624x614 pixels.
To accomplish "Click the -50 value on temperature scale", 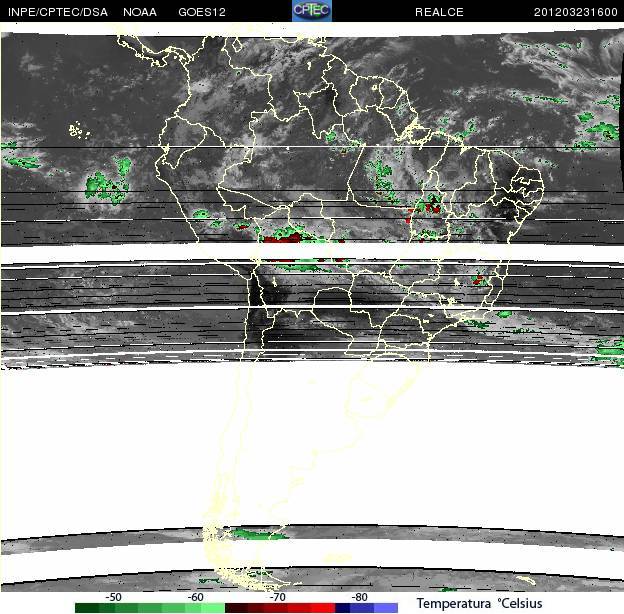I will click(113, 597).
